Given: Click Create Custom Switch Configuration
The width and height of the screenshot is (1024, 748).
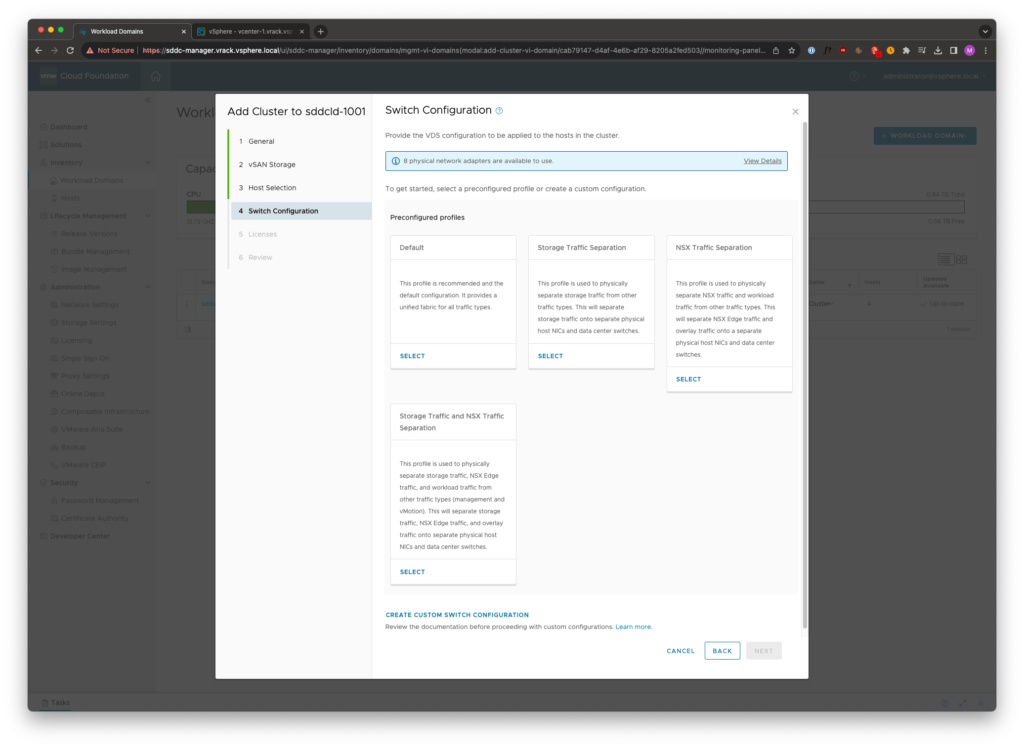Looking at the screenshot, I should coord(457,615).
